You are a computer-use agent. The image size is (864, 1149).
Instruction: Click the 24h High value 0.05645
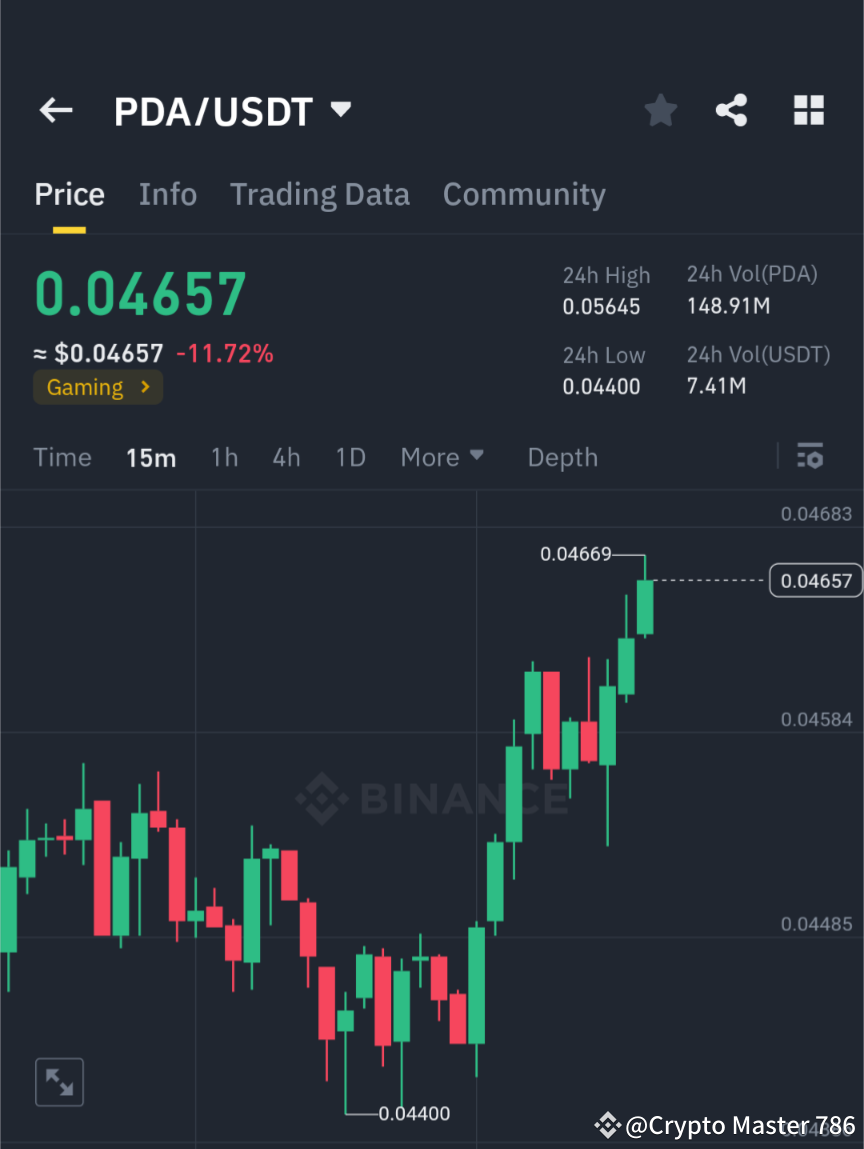point(602,307)
